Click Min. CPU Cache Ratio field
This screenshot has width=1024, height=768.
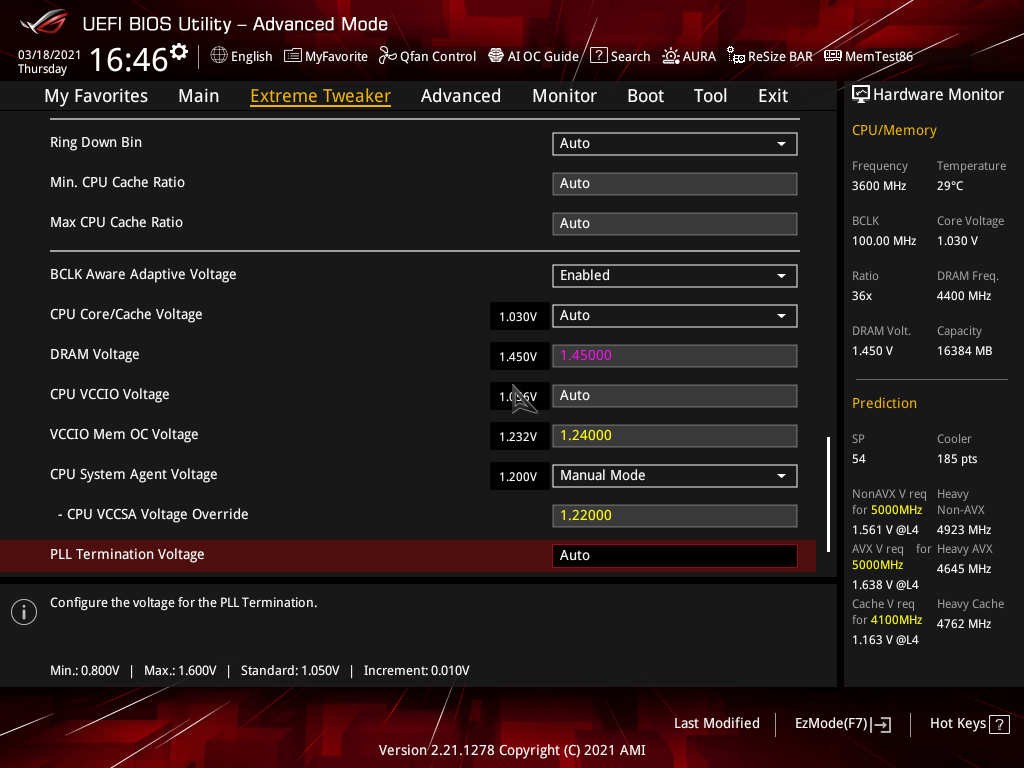click(675, 184)
